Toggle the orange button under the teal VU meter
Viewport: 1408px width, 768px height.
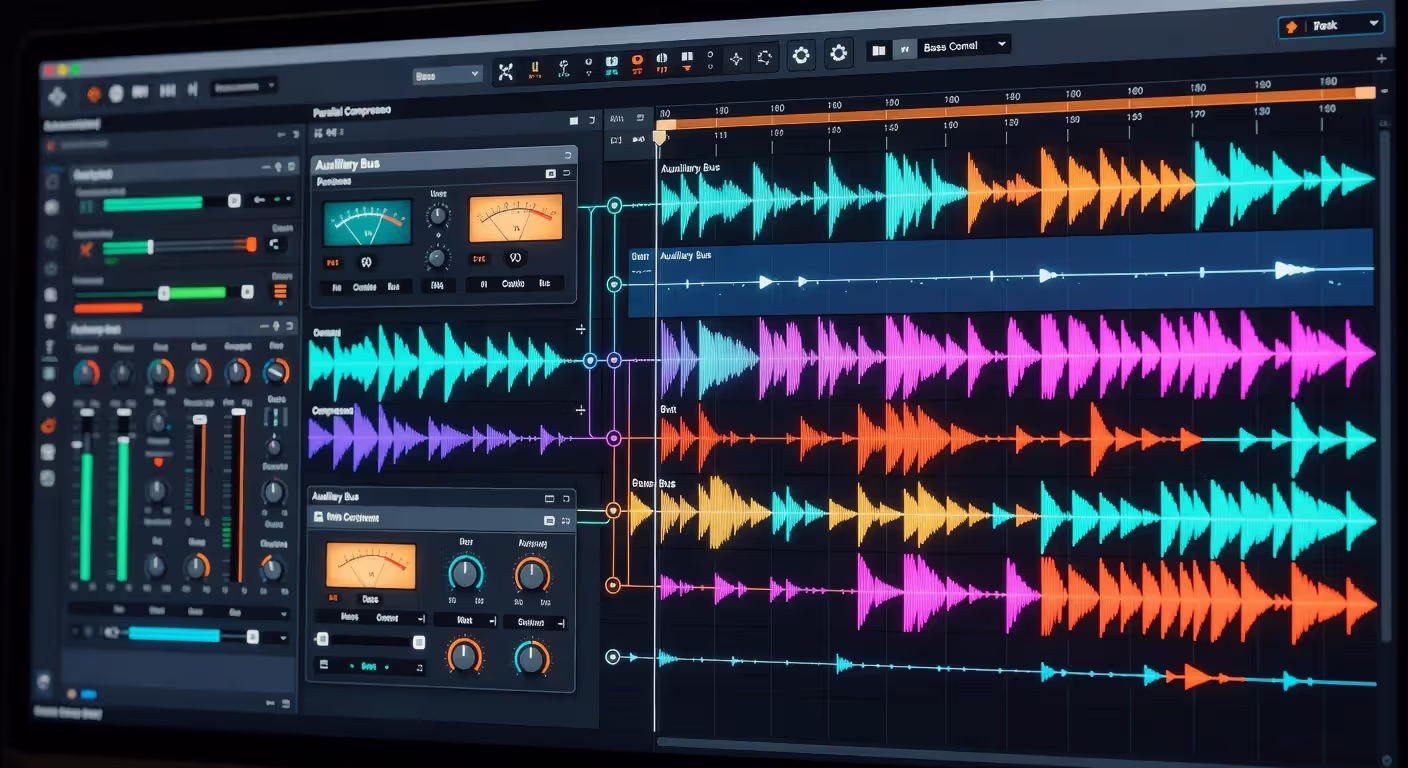(332, 262)
